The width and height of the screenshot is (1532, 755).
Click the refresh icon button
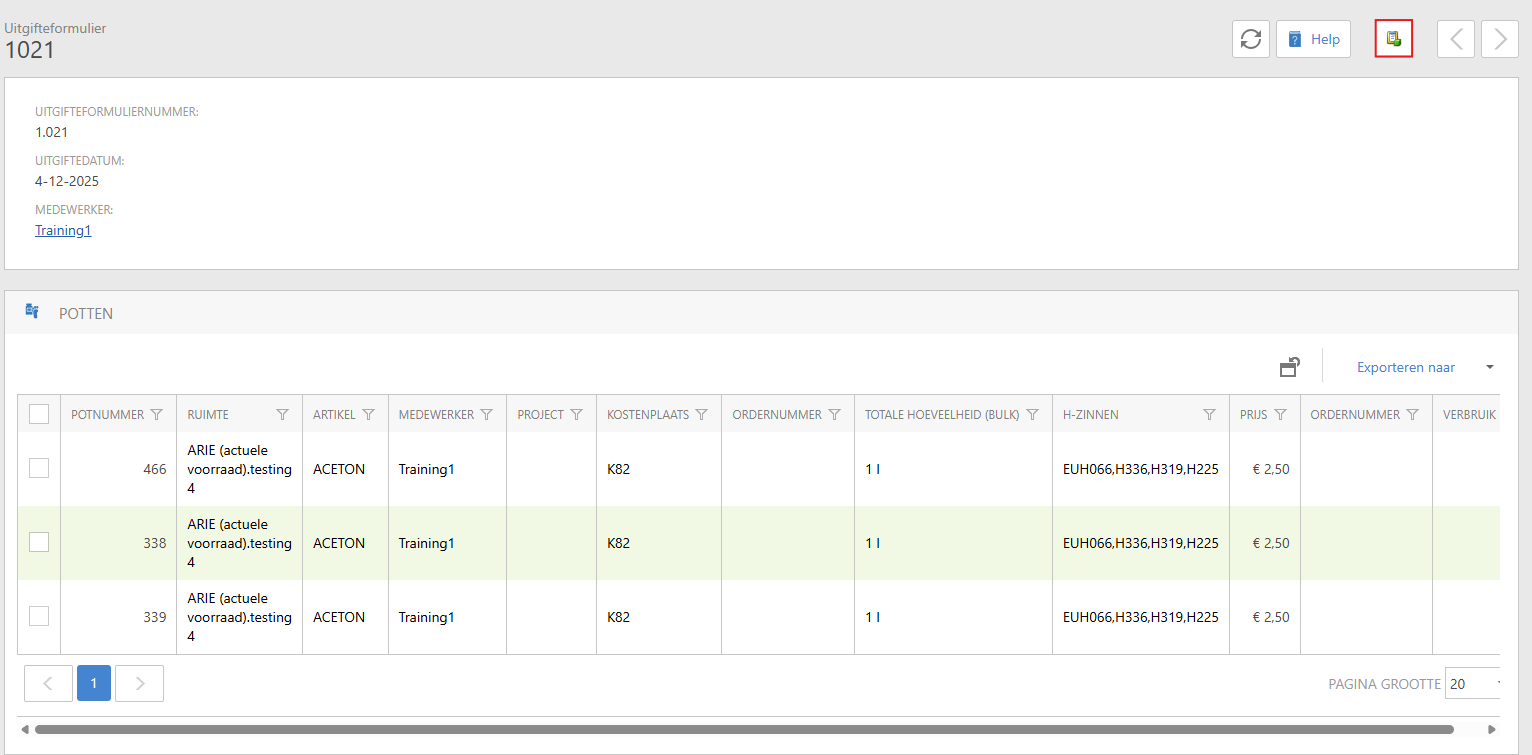(1250, 39)
